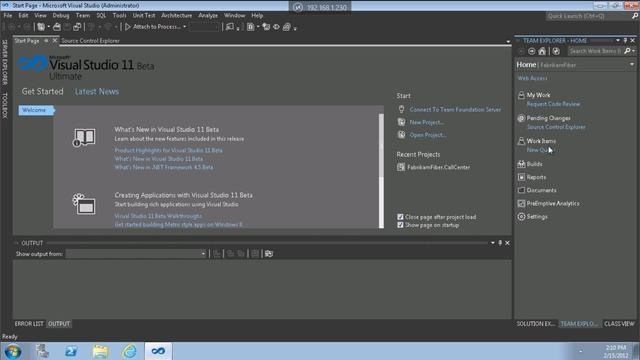Click the Documents icon

point(521,190)
